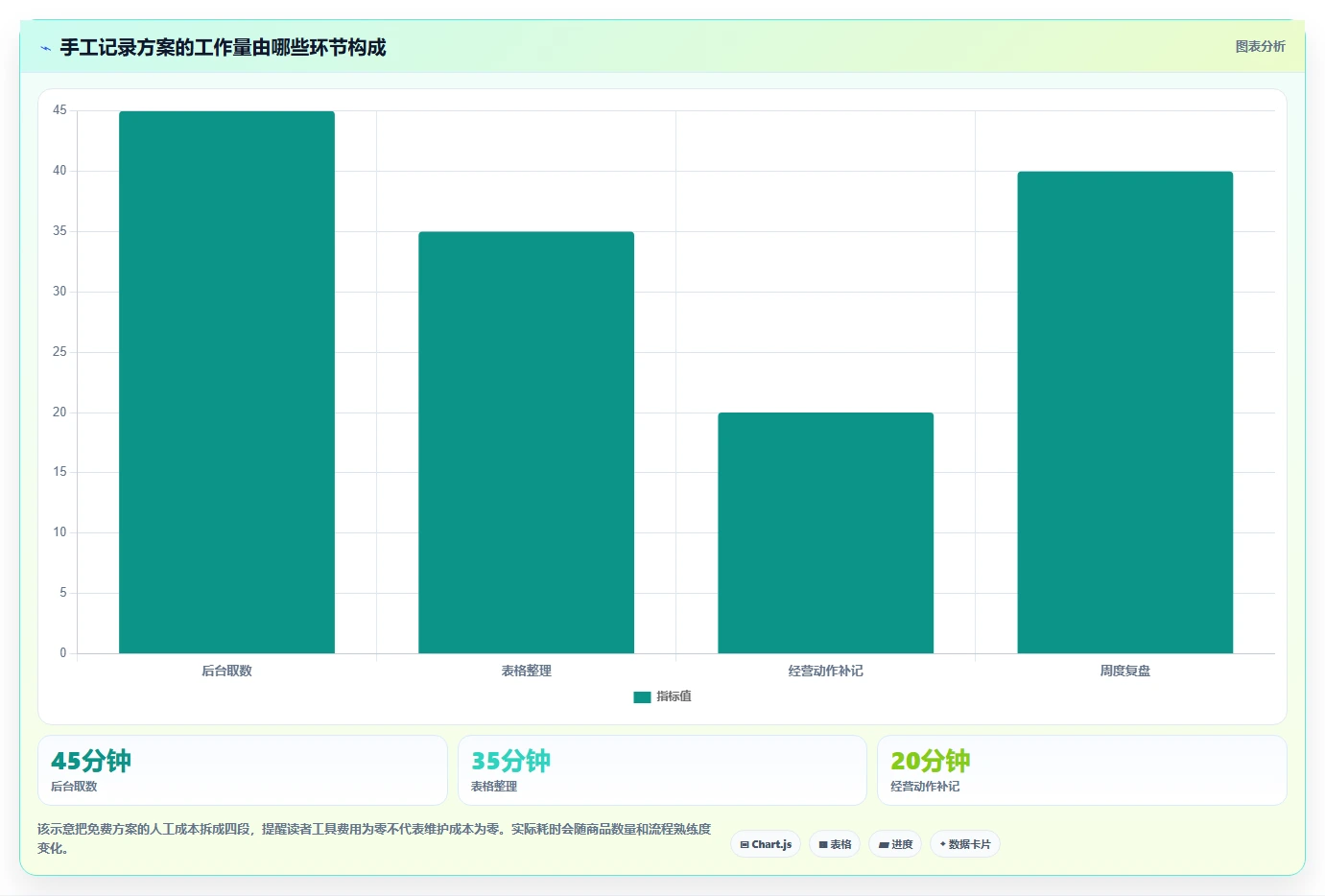The height and width of the screenshot is (896, 1325).
Task: Click the 周度复盘 bar in the chart
Action: click(1124, 413)
